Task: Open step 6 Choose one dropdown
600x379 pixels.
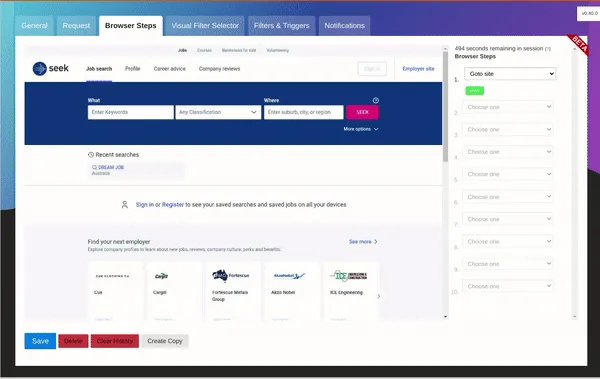Action: (508, 197)
